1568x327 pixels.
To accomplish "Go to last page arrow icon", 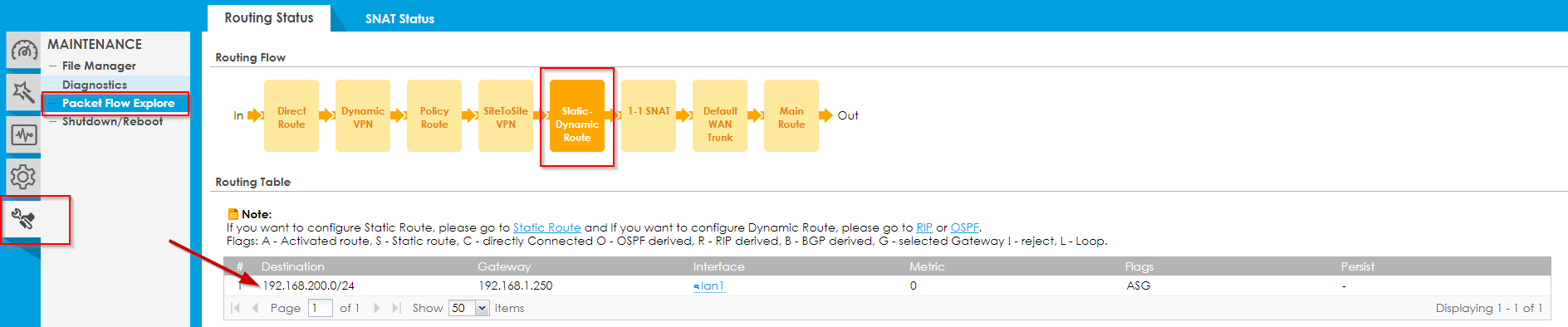I will [x=396, y=308].
